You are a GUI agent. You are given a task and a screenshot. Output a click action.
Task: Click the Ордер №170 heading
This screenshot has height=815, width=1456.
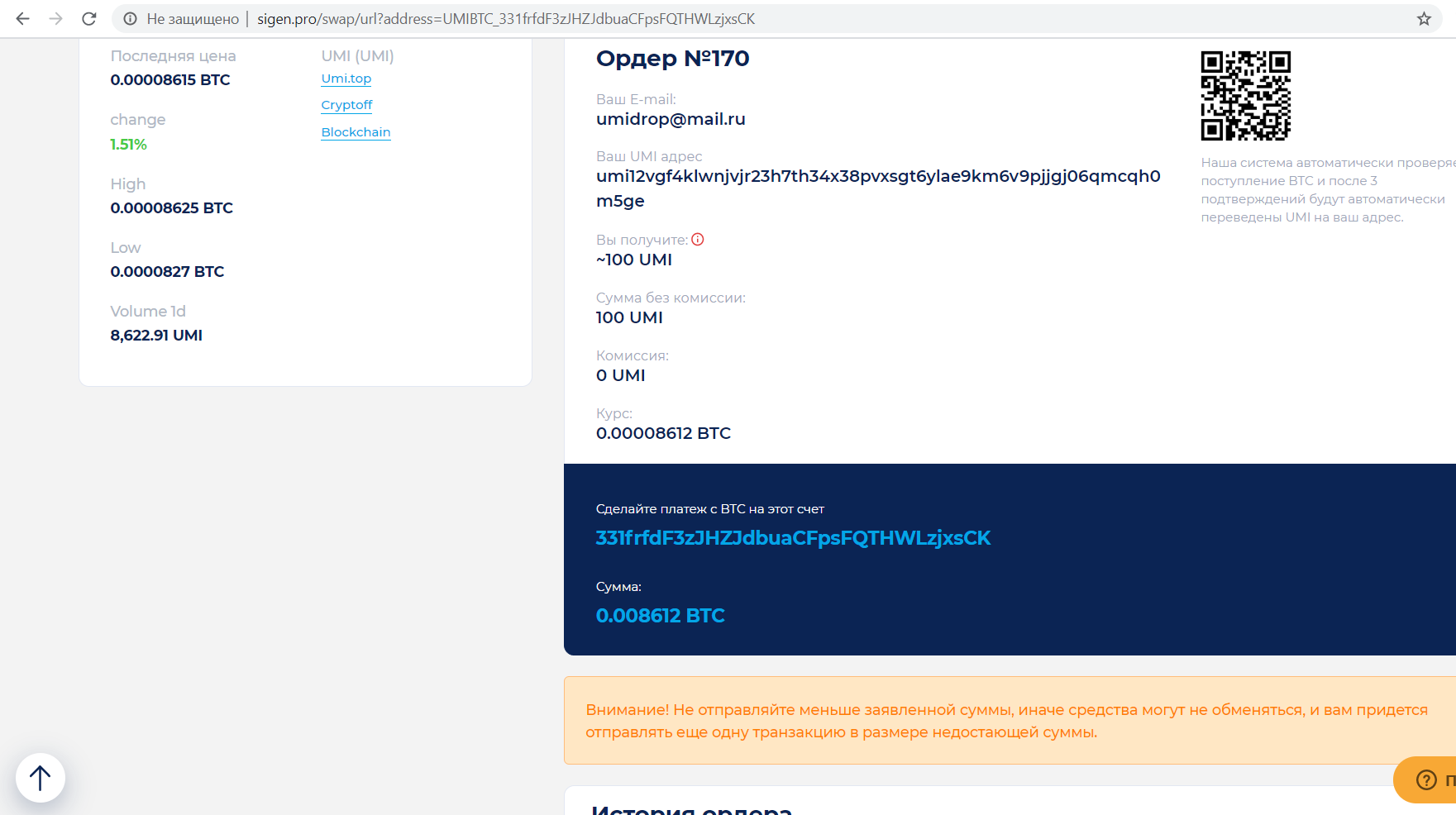672,59
